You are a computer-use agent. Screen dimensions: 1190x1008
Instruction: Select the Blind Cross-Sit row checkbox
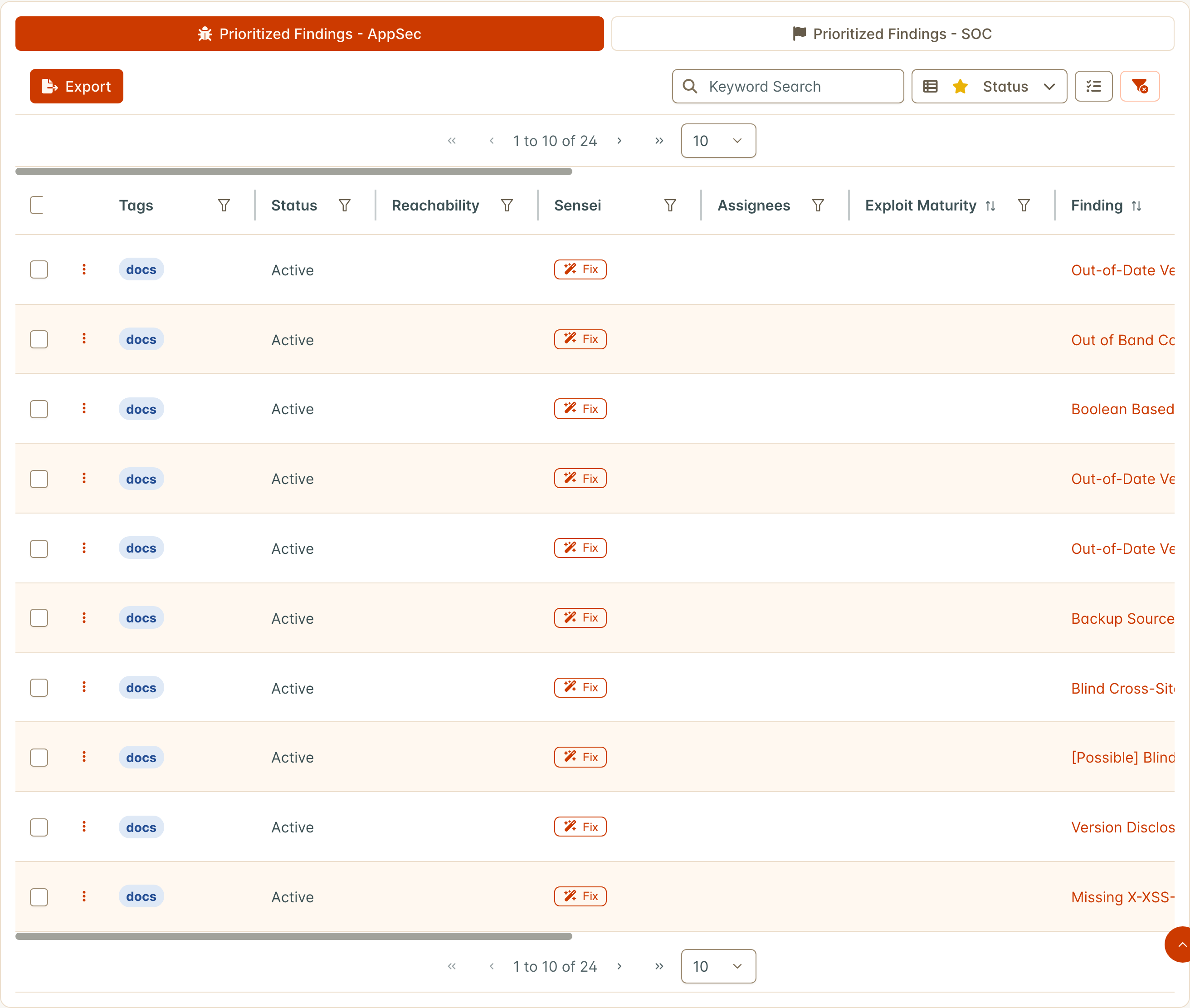pos(39,688)
